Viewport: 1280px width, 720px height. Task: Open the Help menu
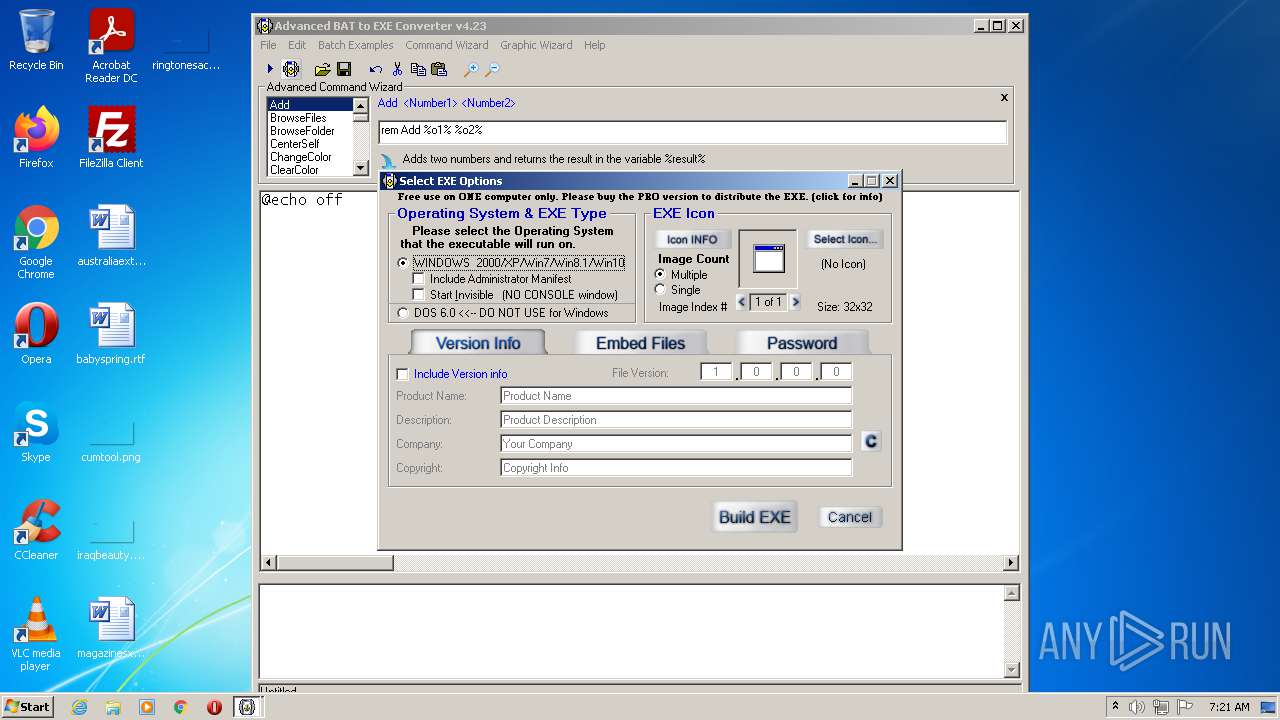594,45
